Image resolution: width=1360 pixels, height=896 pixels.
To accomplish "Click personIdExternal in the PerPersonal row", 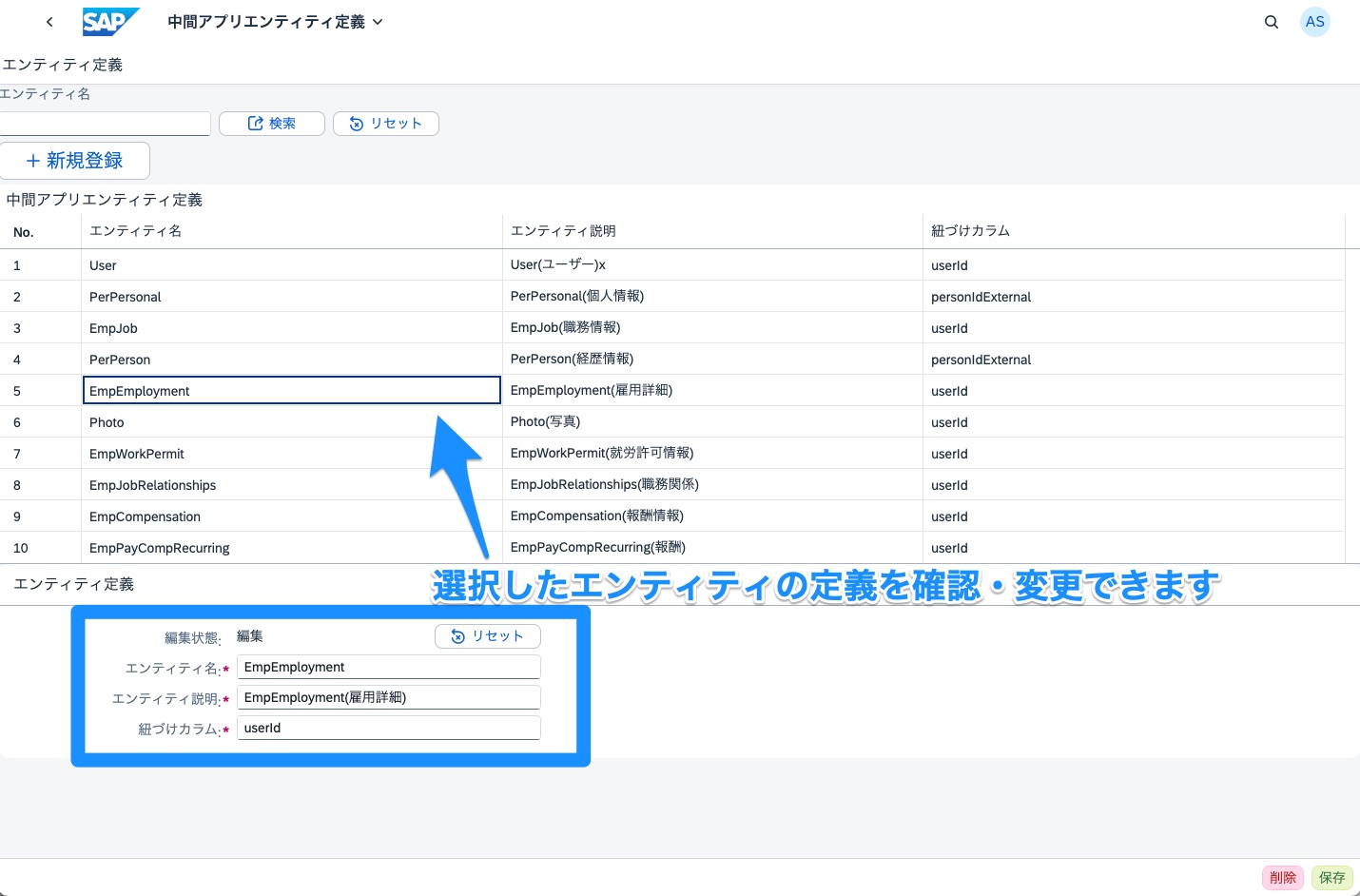I will (981, 297).
